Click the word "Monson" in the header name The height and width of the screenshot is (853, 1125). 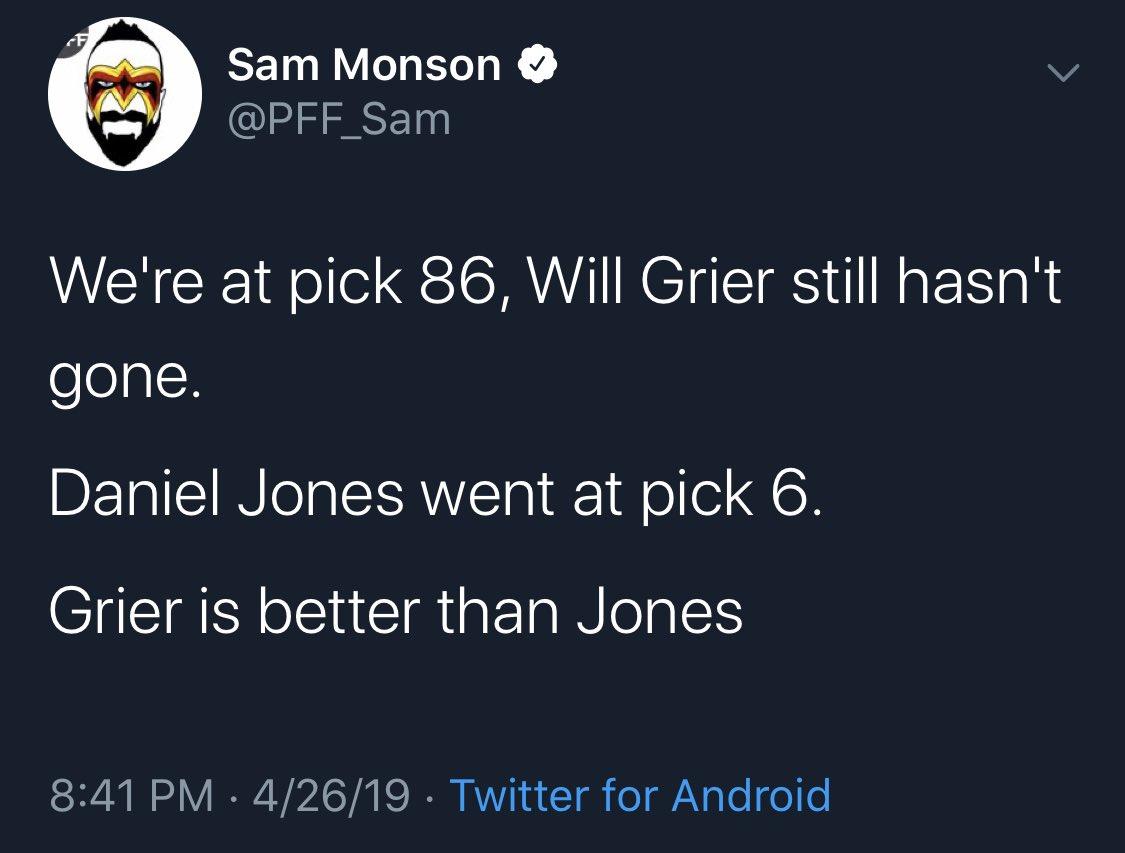[x=416, y=65]
